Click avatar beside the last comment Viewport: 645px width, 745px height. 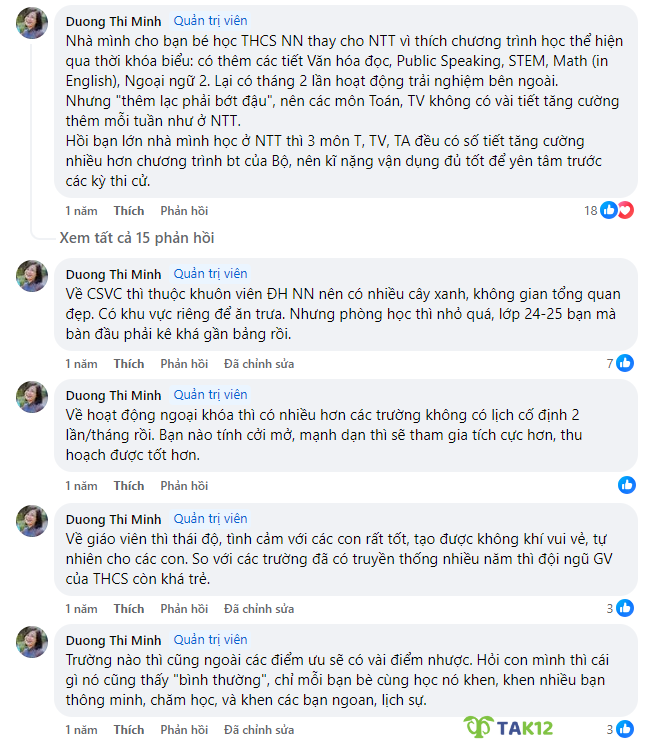pyautogui.click(x=33, y=643)
